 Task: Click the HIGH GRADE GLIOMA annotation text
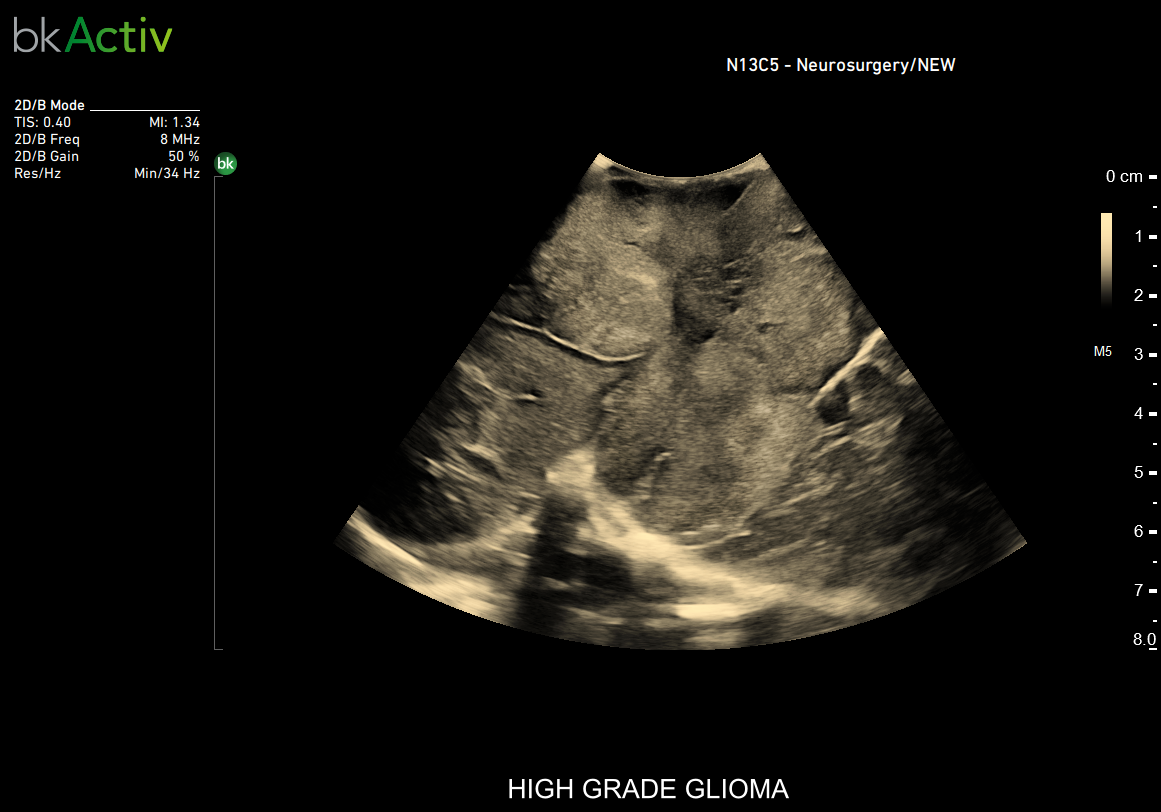(648, 789)
